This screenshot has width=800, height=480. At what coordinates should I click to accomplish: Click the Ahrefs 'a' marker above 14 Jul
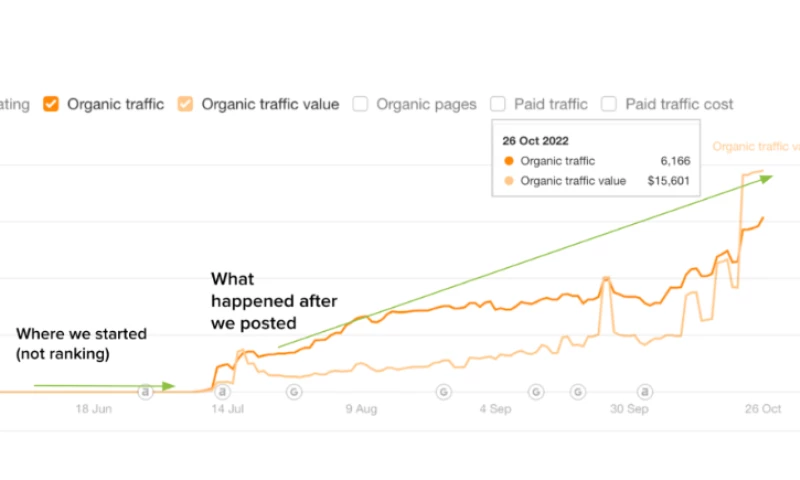pyautogui.click(x=222, y=391)
